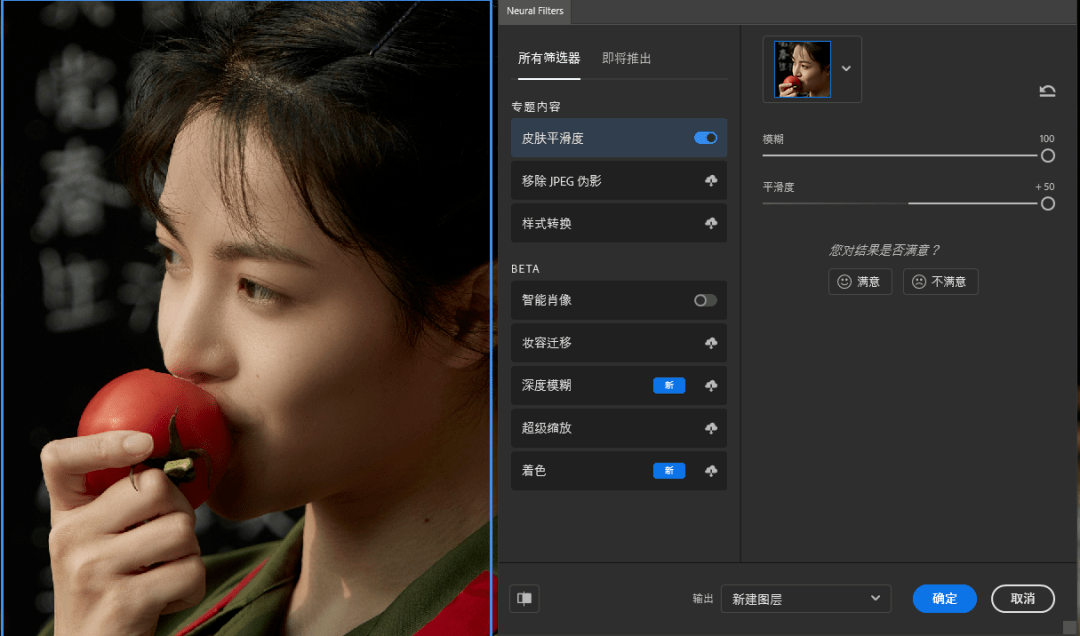Select the Neural Filters panel tab
The image size is (1080, 636).
(535, 11)
